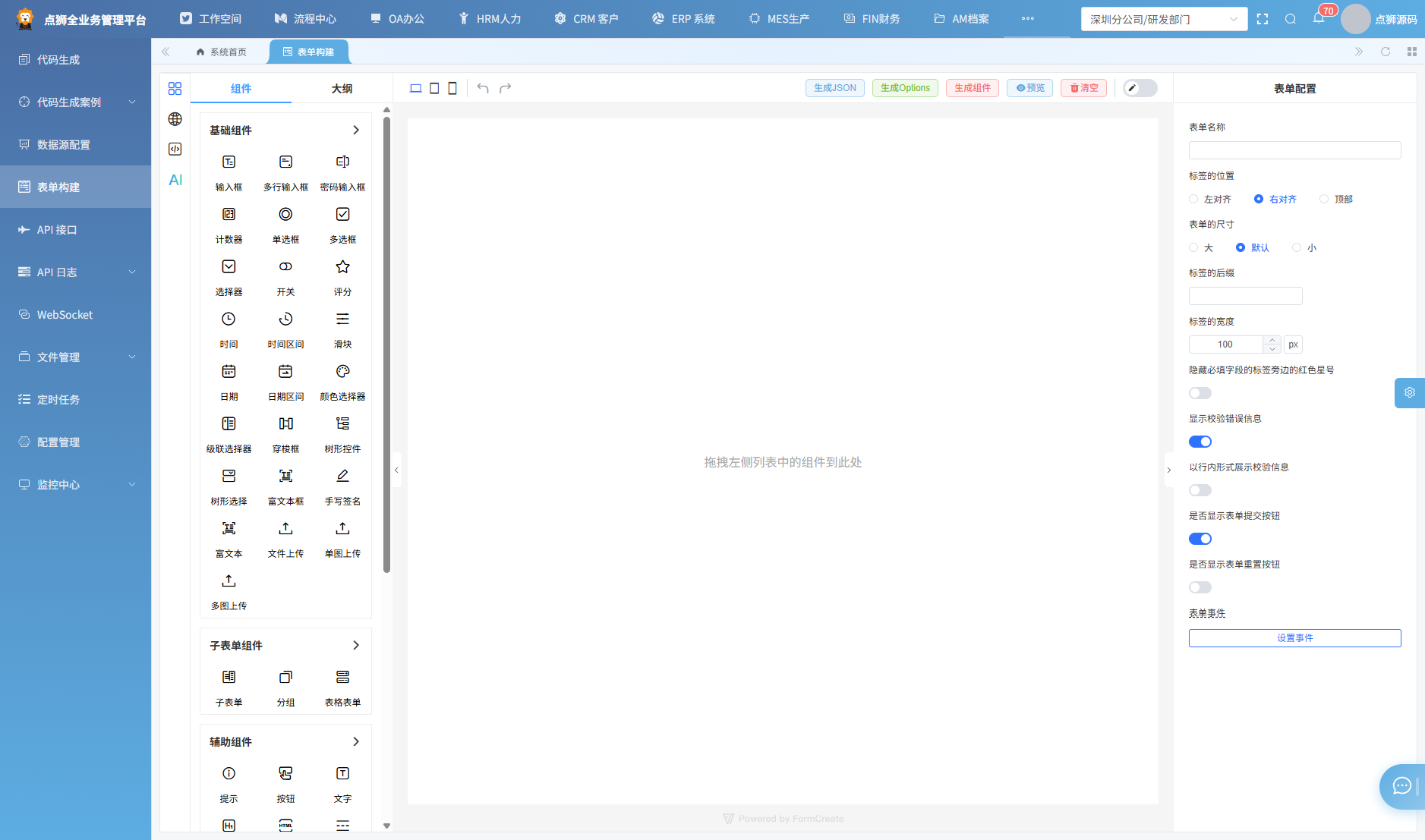This screenshot has width=1425, height=840.
Task: Expand 监控中心 sidebar menu
Action: click(76, 484)
